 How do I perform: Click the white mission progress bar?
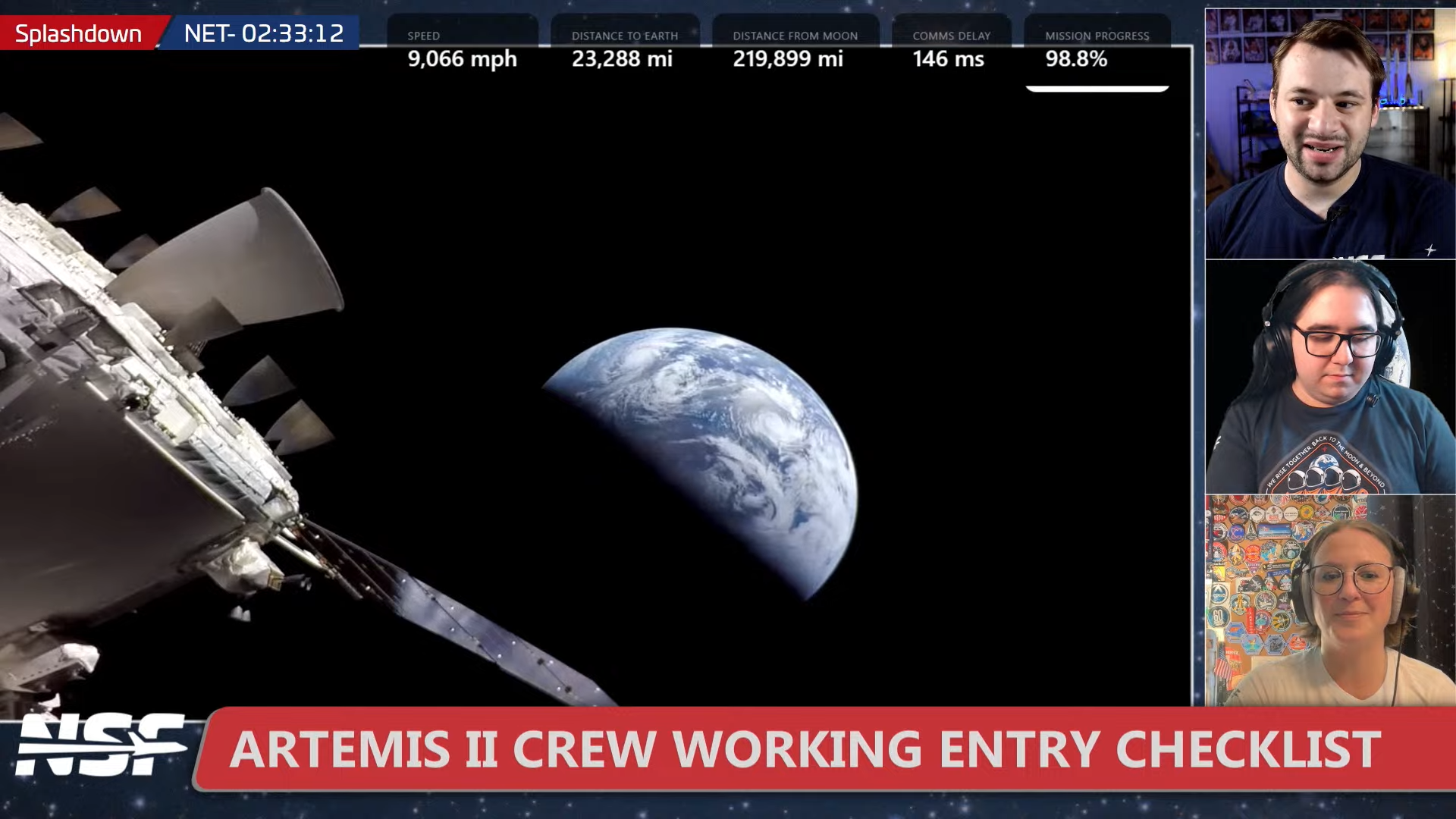[1097, 89]
